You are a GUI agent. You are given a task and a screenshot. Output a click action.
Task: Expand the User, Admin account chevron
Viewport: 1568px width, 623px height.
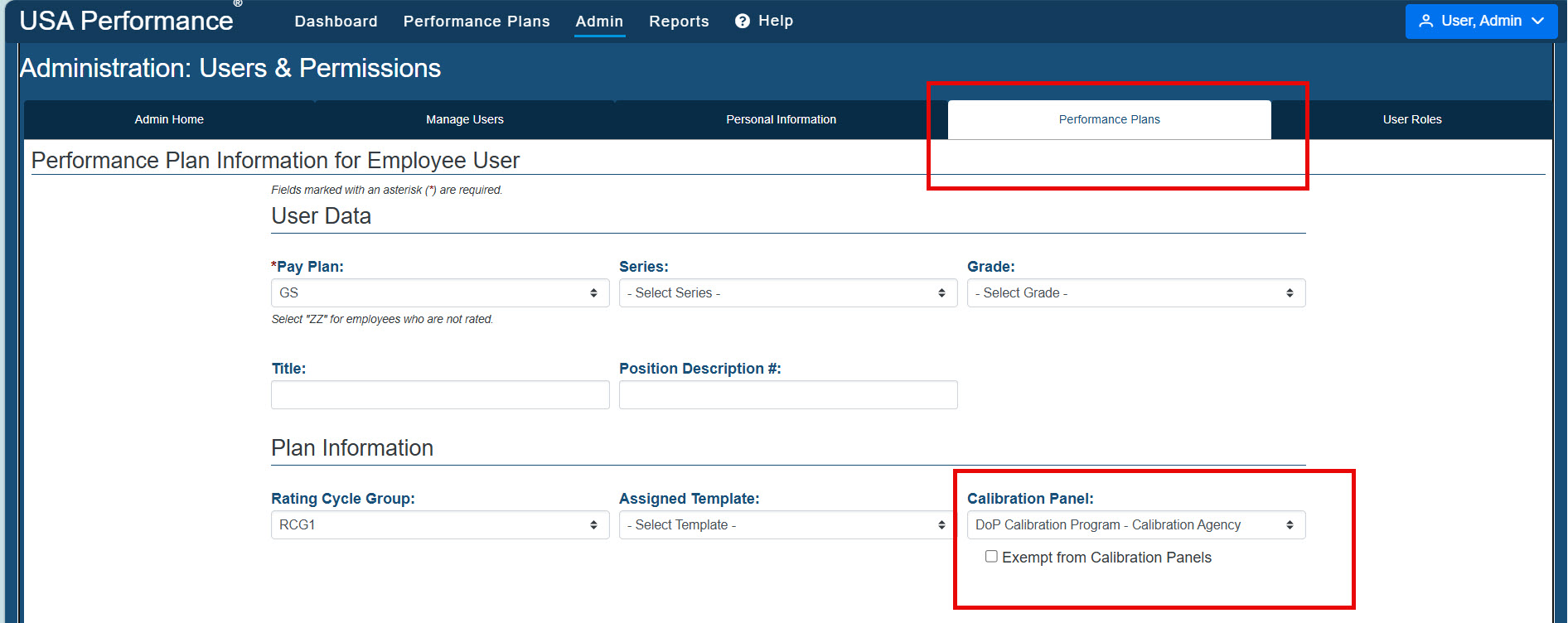[x=1537, y=21]
